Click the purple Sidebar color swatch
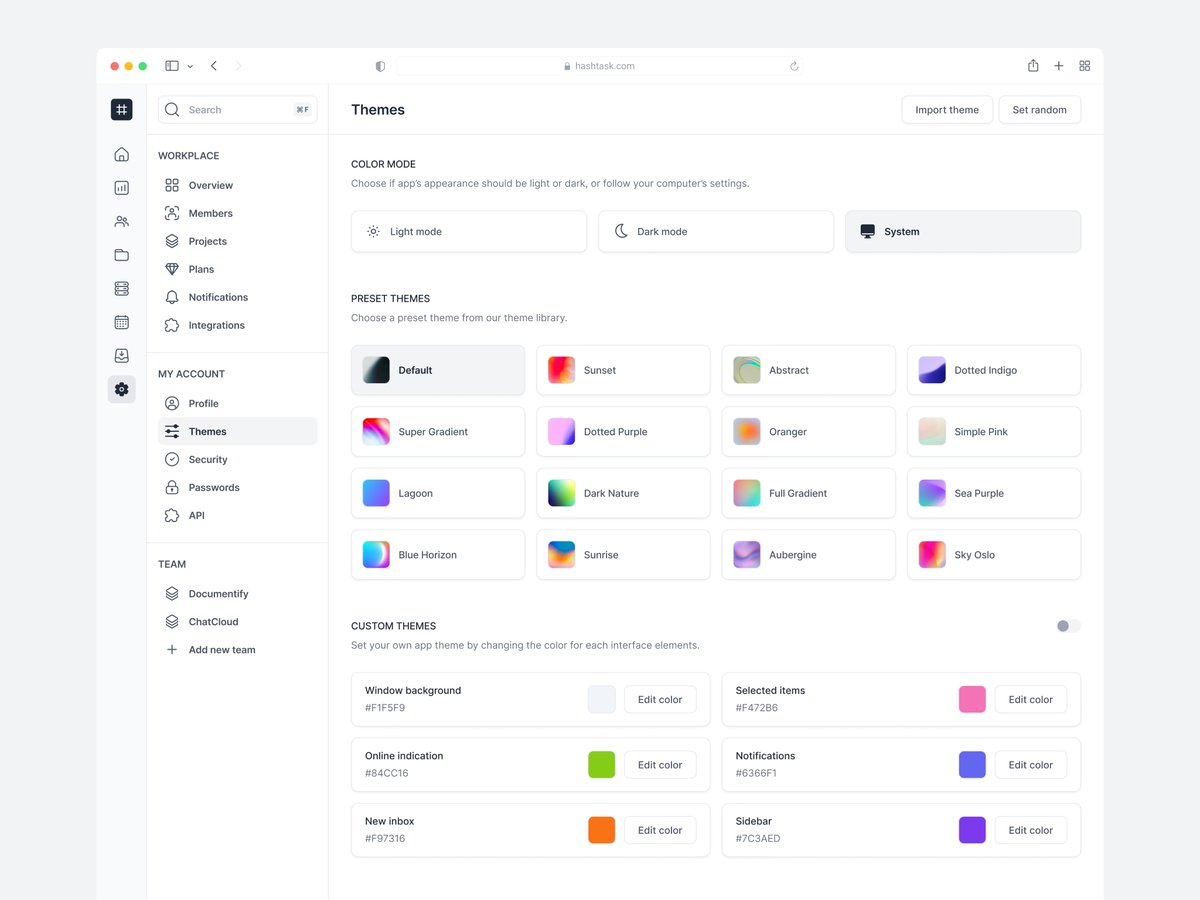The height and width of the screenshot is (900, 1200). coord(972,830)
